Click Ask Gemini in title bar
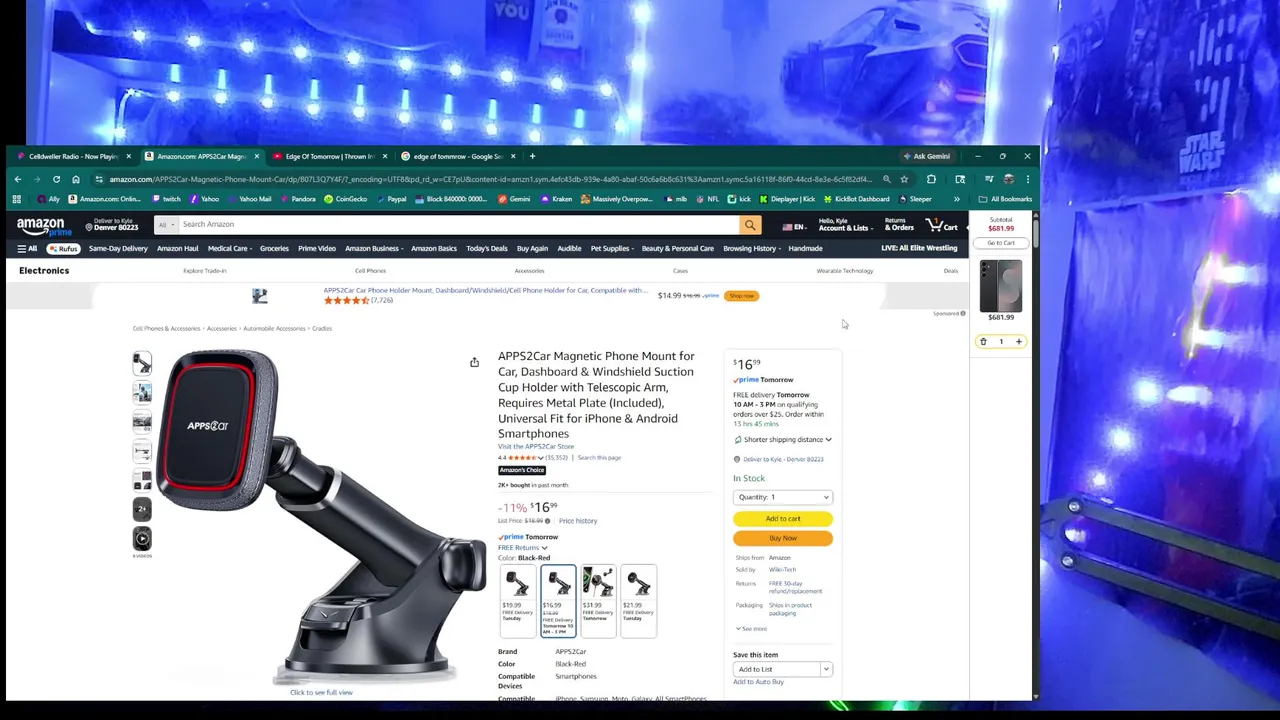The image size is (1280, 720). (927, 156)
